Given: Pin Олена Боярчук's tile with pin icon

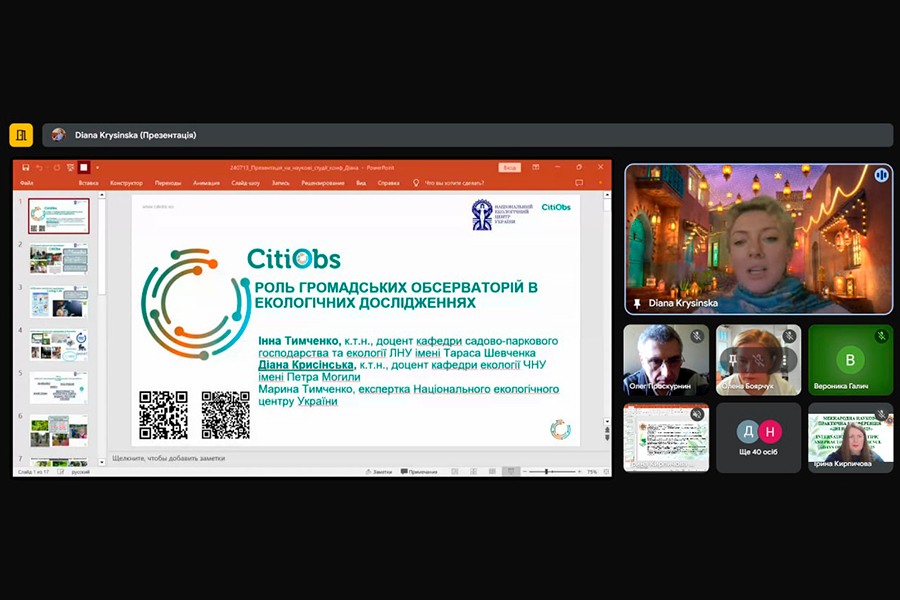Looking at the screenshot, I should [x=732, y=360].
